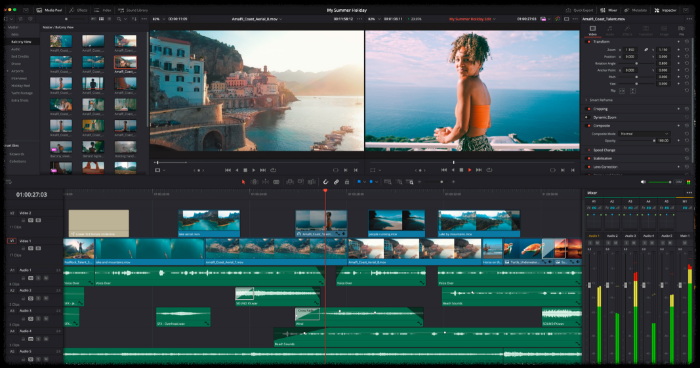700x368 pixels.
Task: Click the Flip horizontal icon
Action: pos(622,91)
